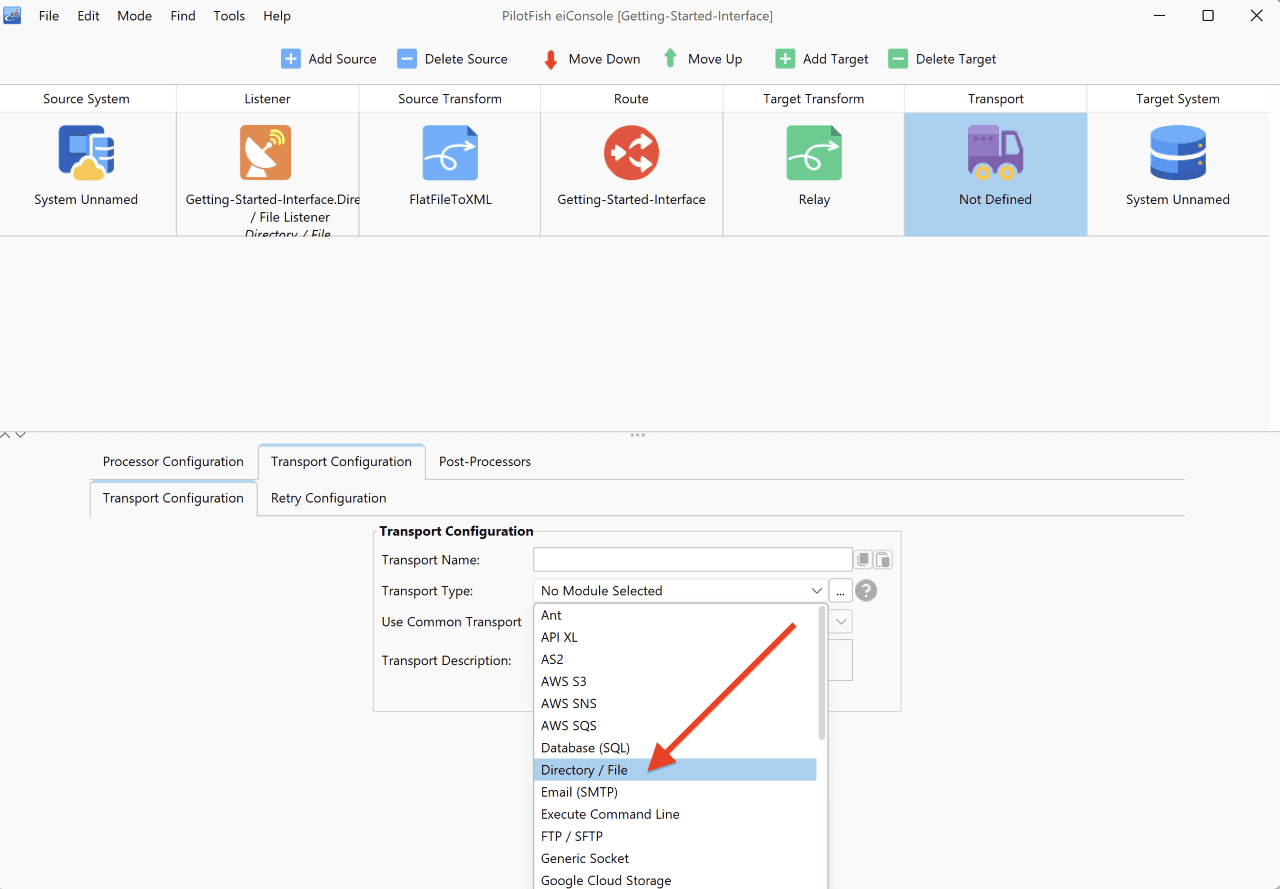Click the Target Transform column header

point(813,99)
